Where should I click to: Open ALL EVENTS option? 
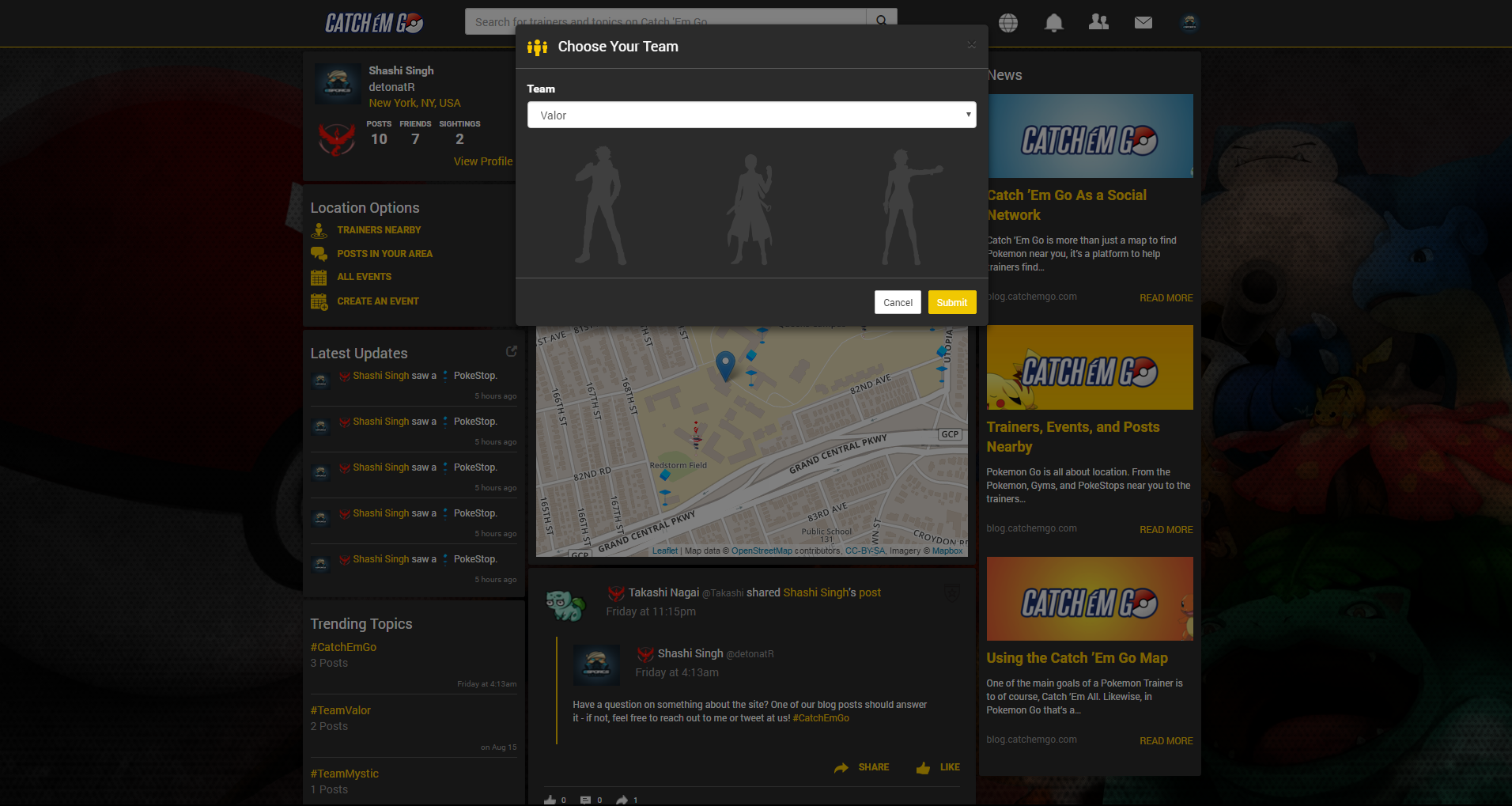pos(364,277)
